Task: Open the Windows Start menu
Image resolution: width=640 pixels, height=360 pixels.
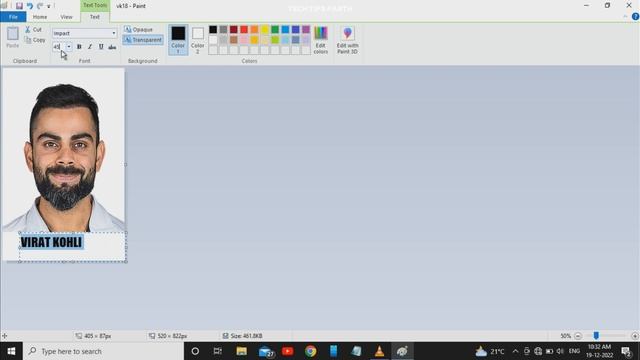Action: click(11, 351)
